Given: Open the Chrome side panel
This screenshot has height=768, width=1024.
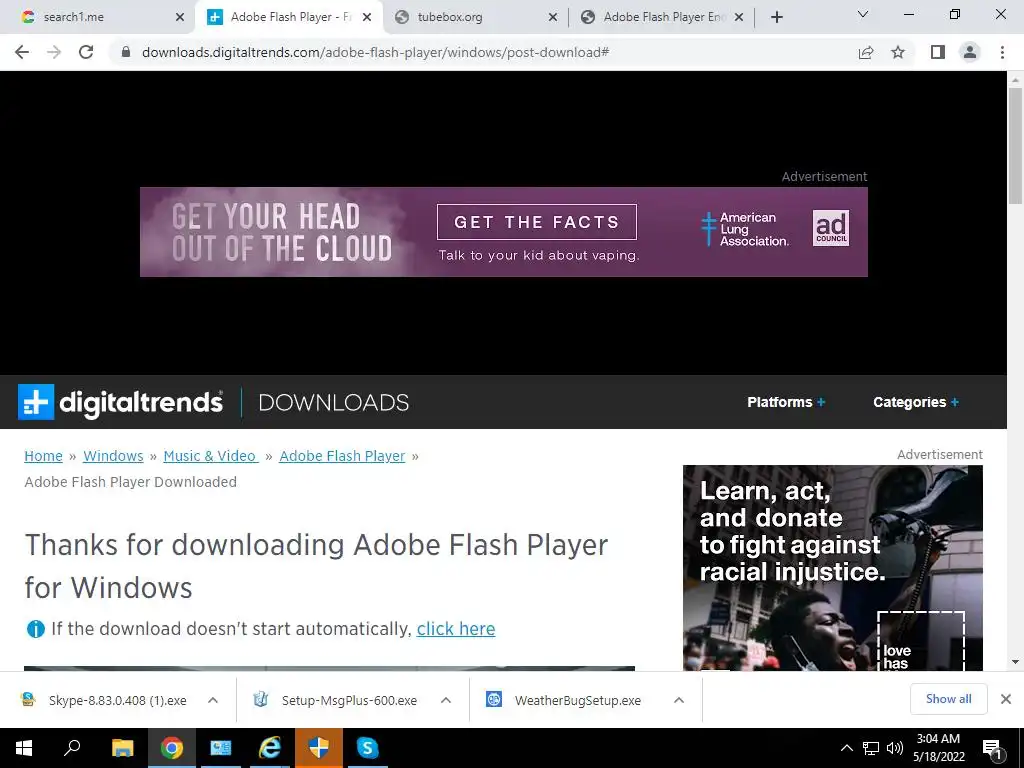Looking at the screenshot, I should click(938, 52).
